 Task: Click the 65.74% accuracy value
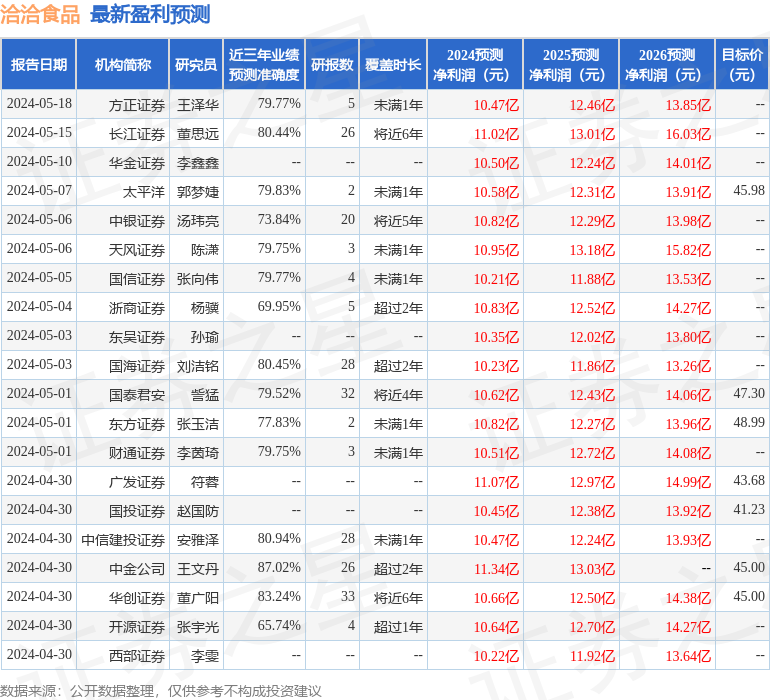pos(279,625)
